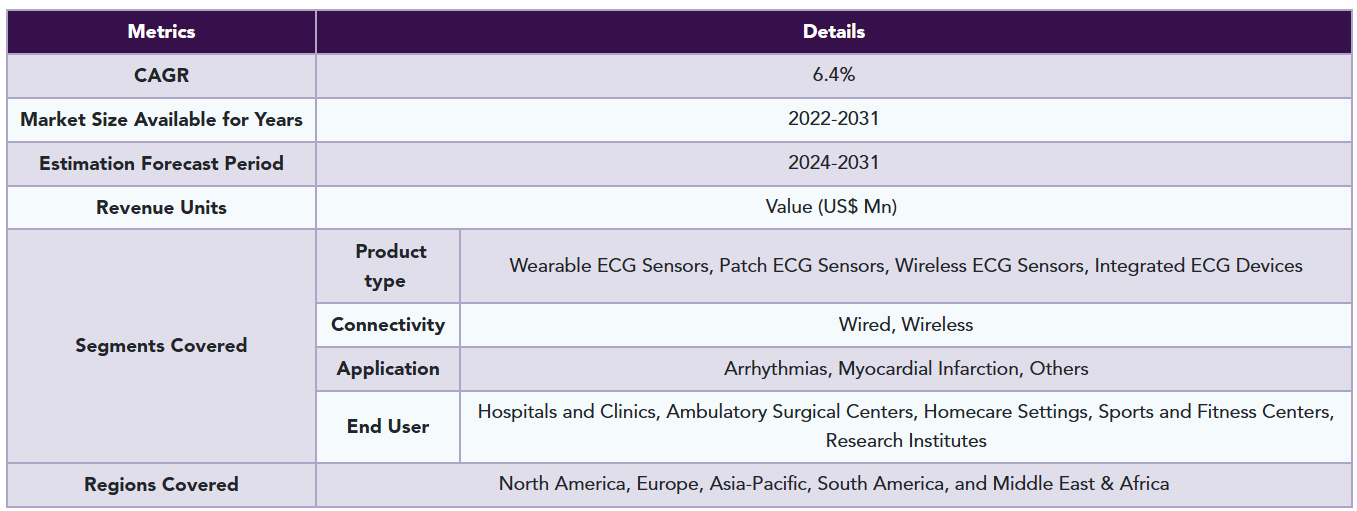Click the Hospitals and Clinics list cell

click(906, 426)
